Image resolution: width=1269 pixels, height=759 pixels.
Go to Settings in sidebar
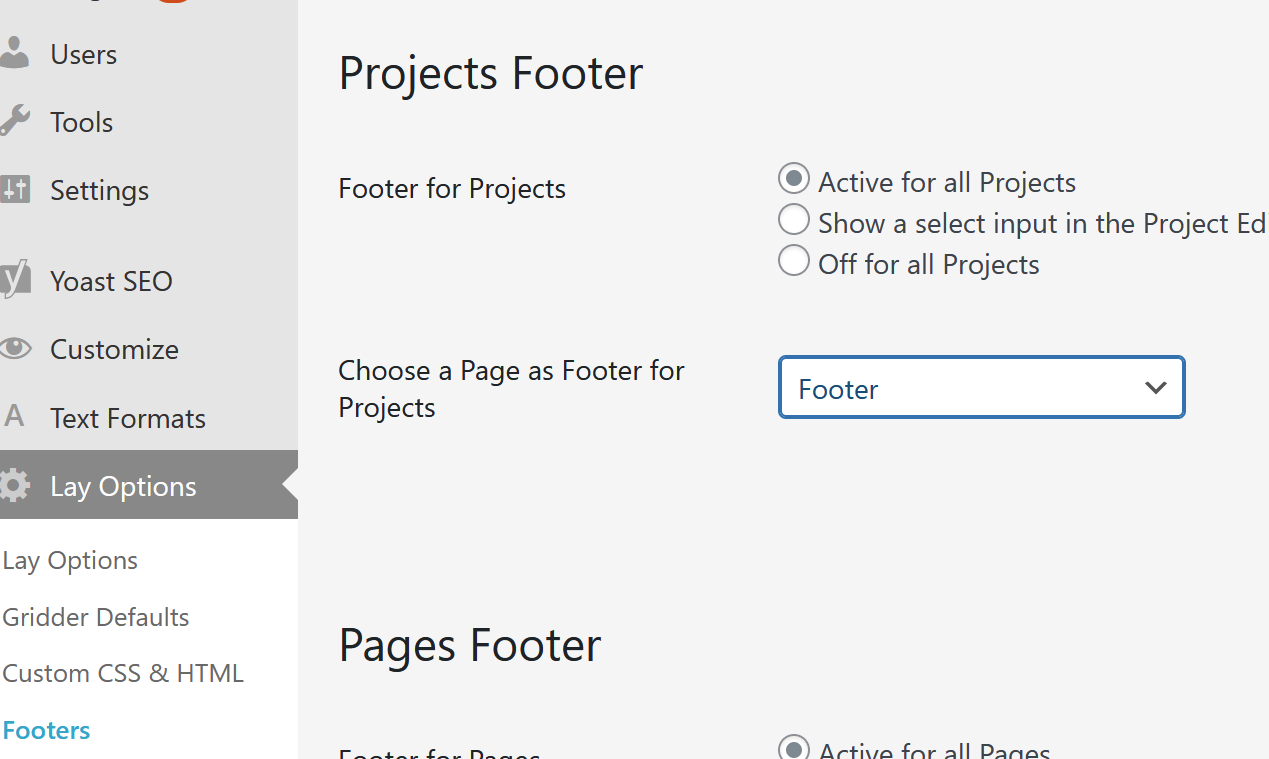[100, 191]
